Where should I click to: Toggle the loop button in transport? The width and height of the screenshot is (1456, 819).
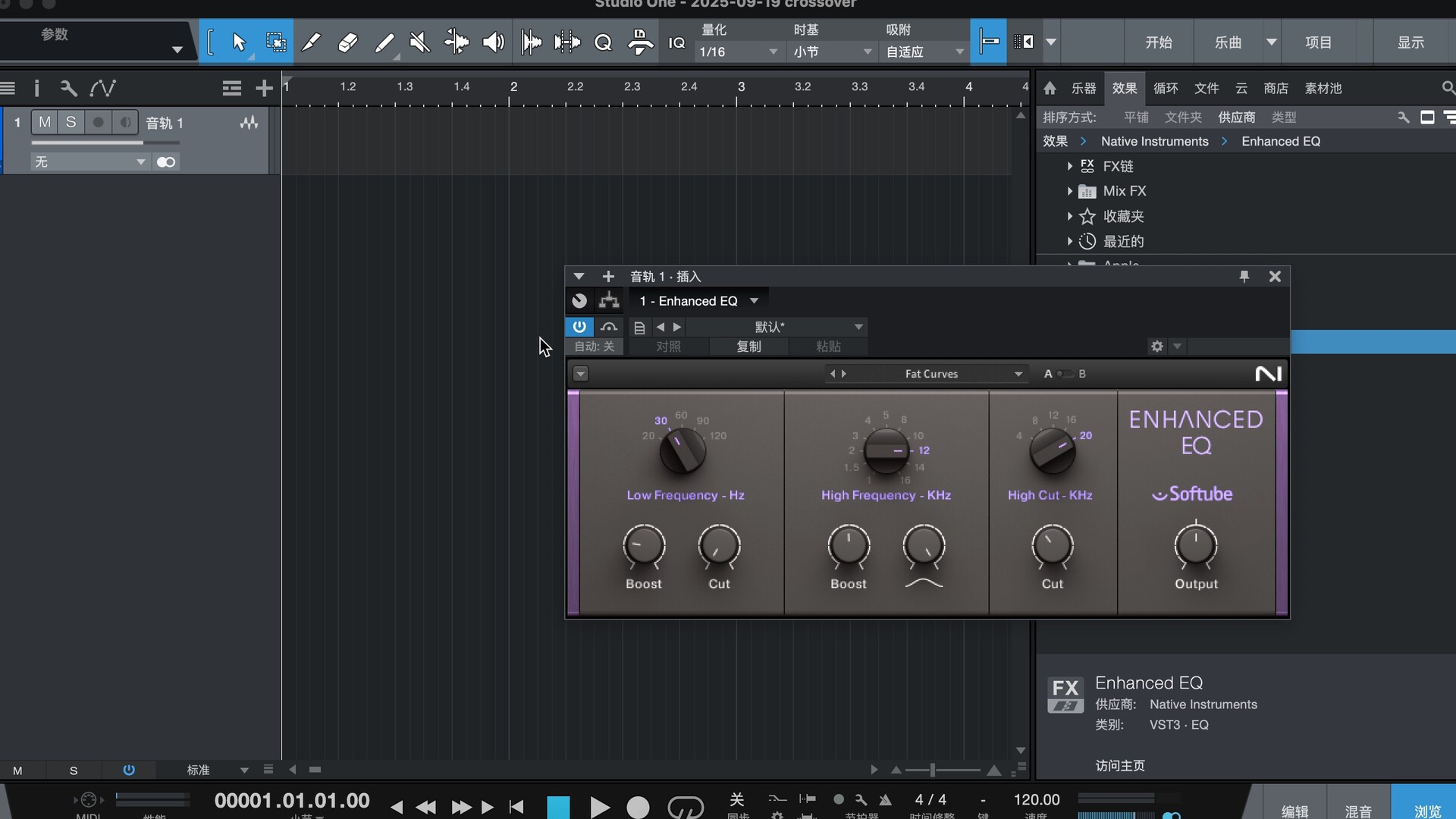pos(686,806)
